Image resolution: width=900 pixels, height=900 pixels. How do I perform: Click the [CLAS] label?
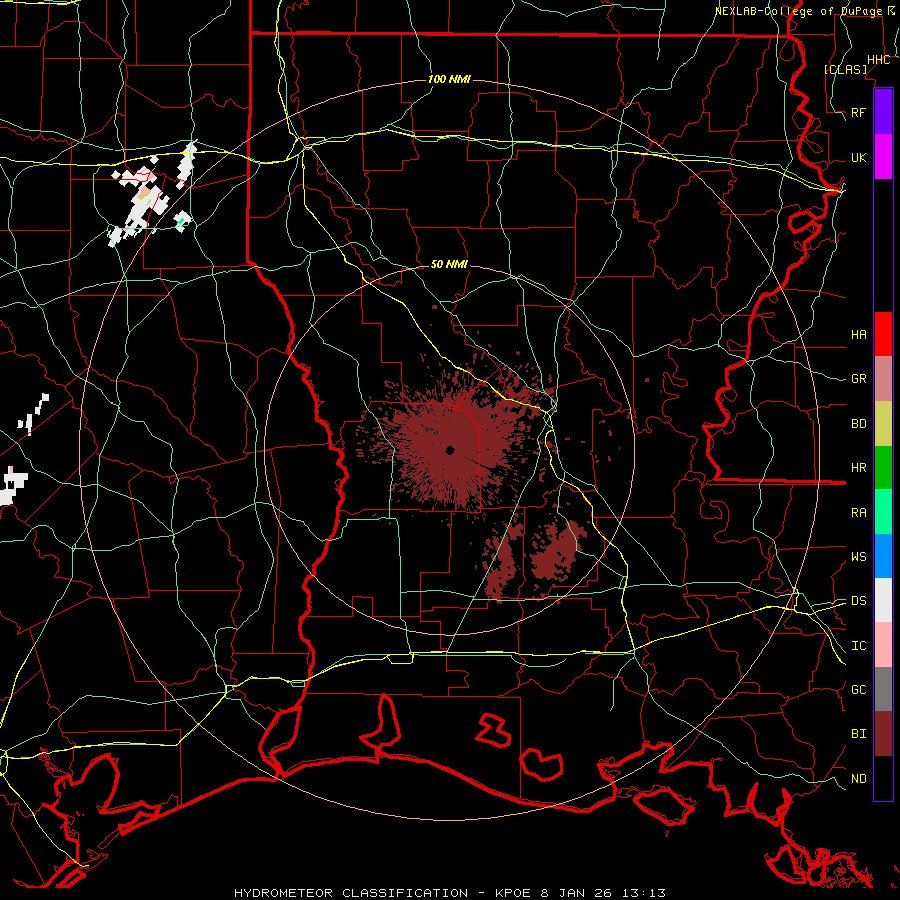click(x=845, y=69)
